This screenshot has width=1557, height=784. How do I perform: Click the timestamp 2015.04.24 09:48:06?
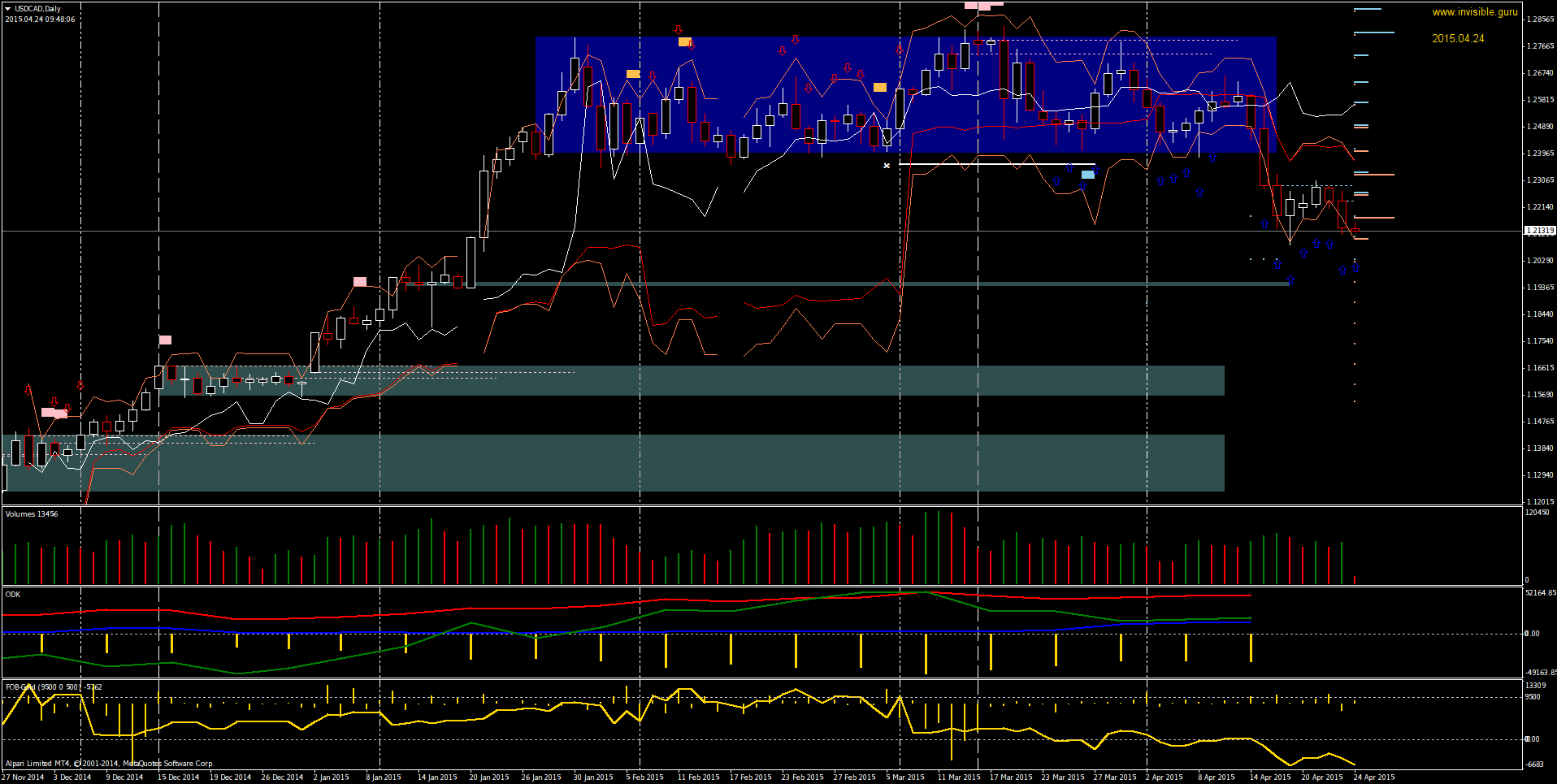[x=40, y=19]
